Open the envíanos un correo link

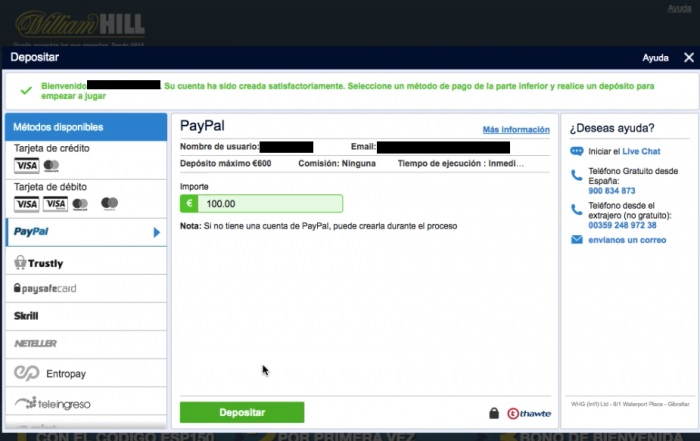(x=627, y=240)
